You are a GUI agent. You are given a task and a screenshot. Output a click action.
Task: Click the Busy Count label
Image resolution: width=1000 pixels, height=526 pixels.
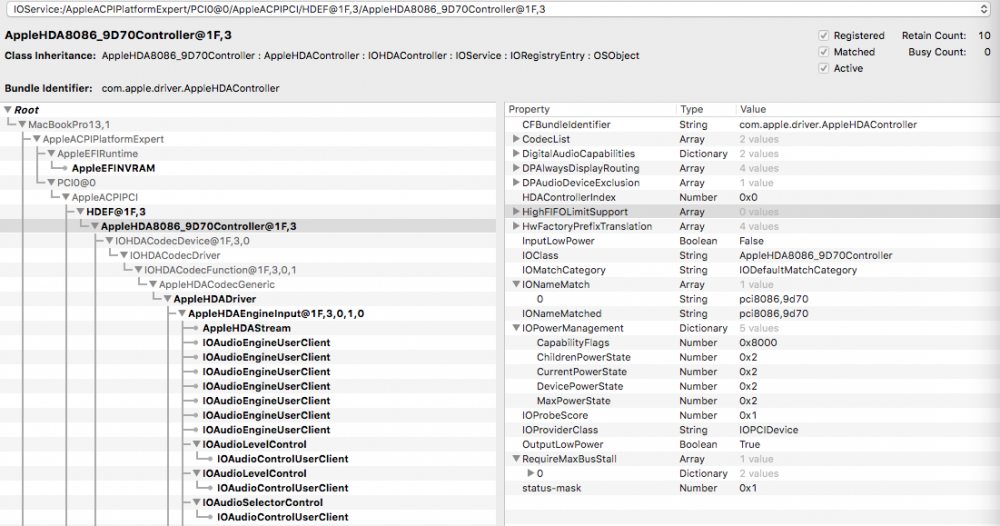[937, 52]
